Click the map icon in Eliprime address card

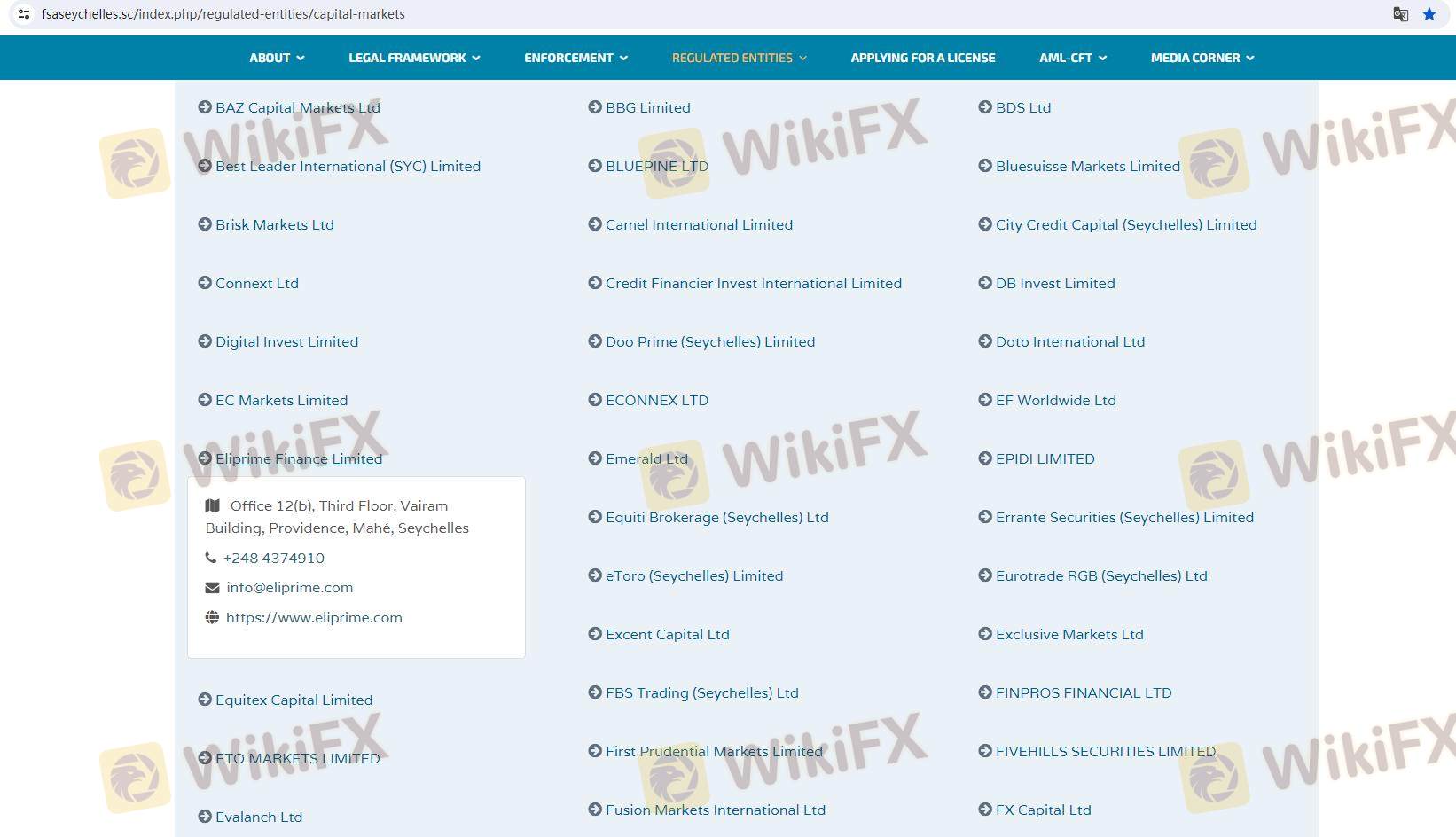(x=212, y=505)
